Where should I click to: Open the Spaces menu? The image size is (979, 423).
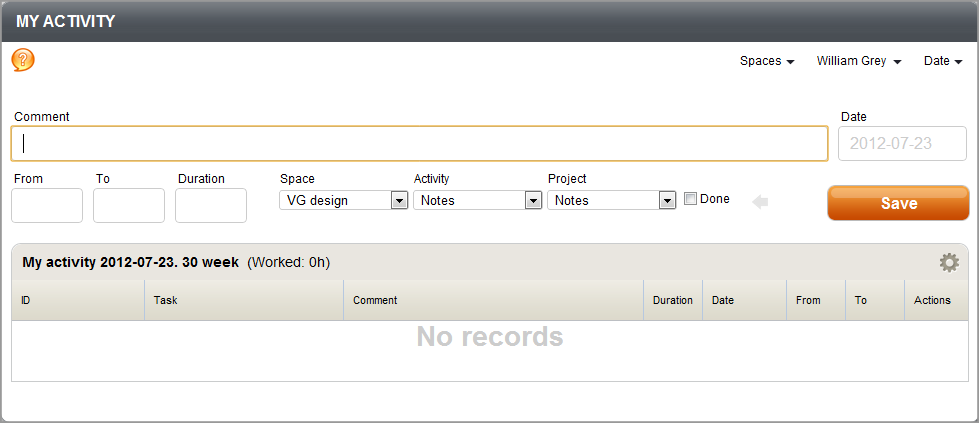767,61
